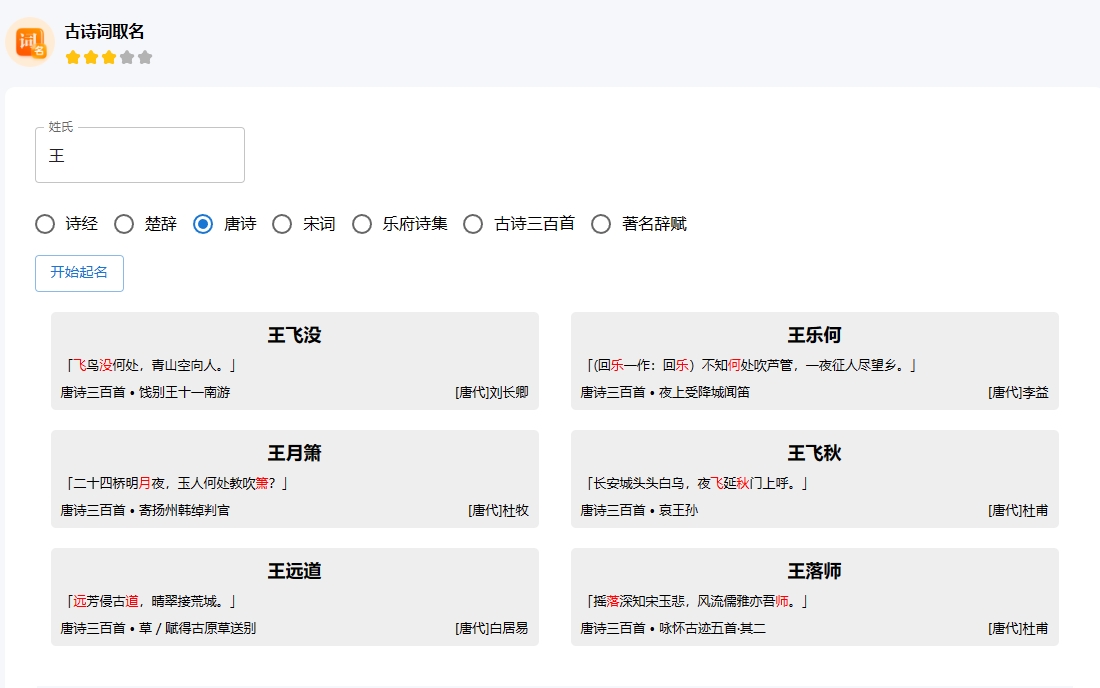
Task: Click the fifth empty rating star
Action: pos(145,57)
